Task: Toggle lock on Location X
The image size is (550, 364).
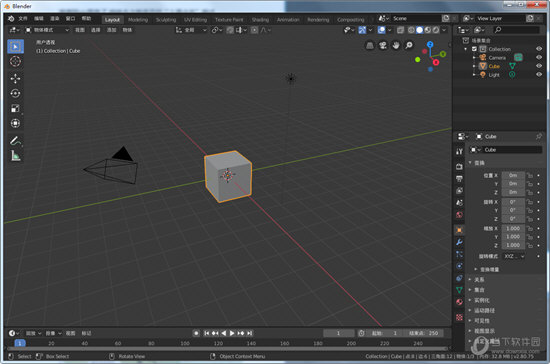Action: pos(530,175)
